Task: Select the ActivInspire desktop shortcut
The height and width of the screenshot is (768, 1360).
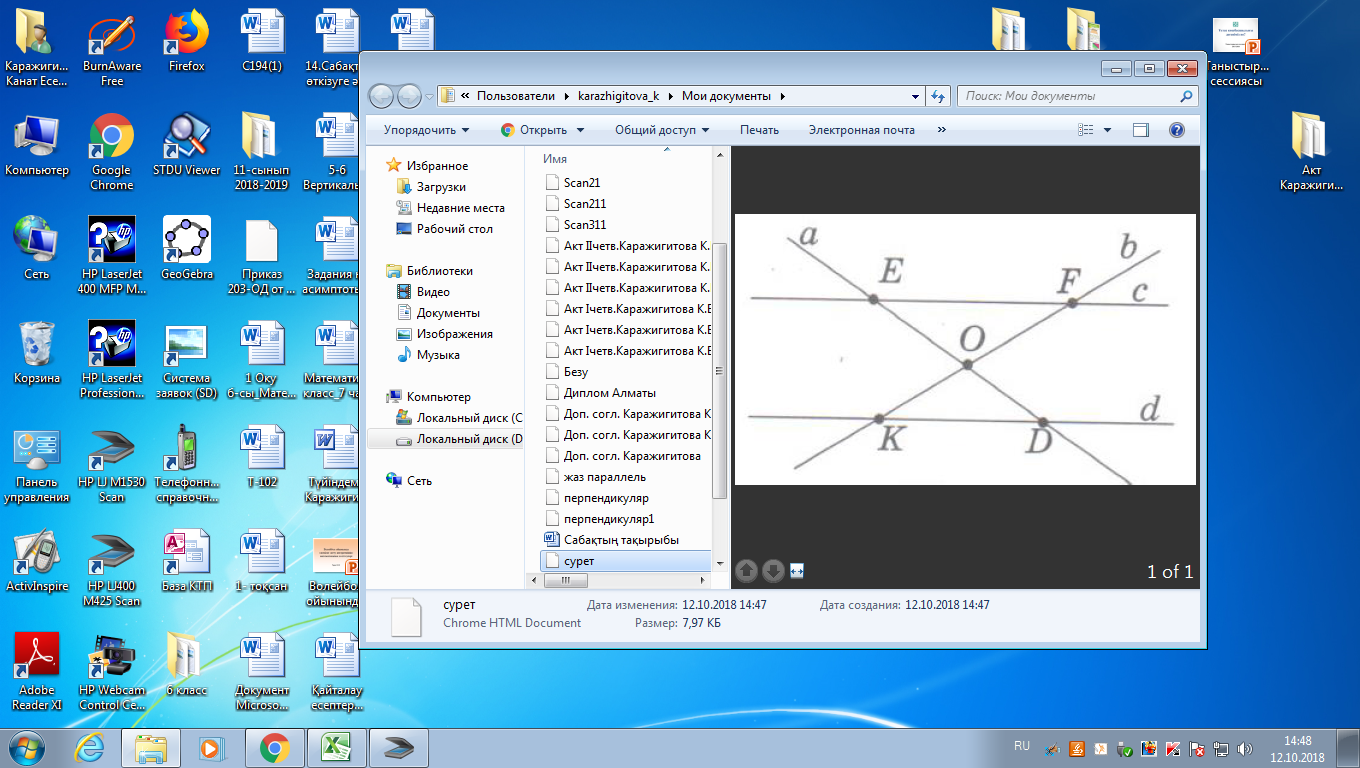Action: point(37,560)
